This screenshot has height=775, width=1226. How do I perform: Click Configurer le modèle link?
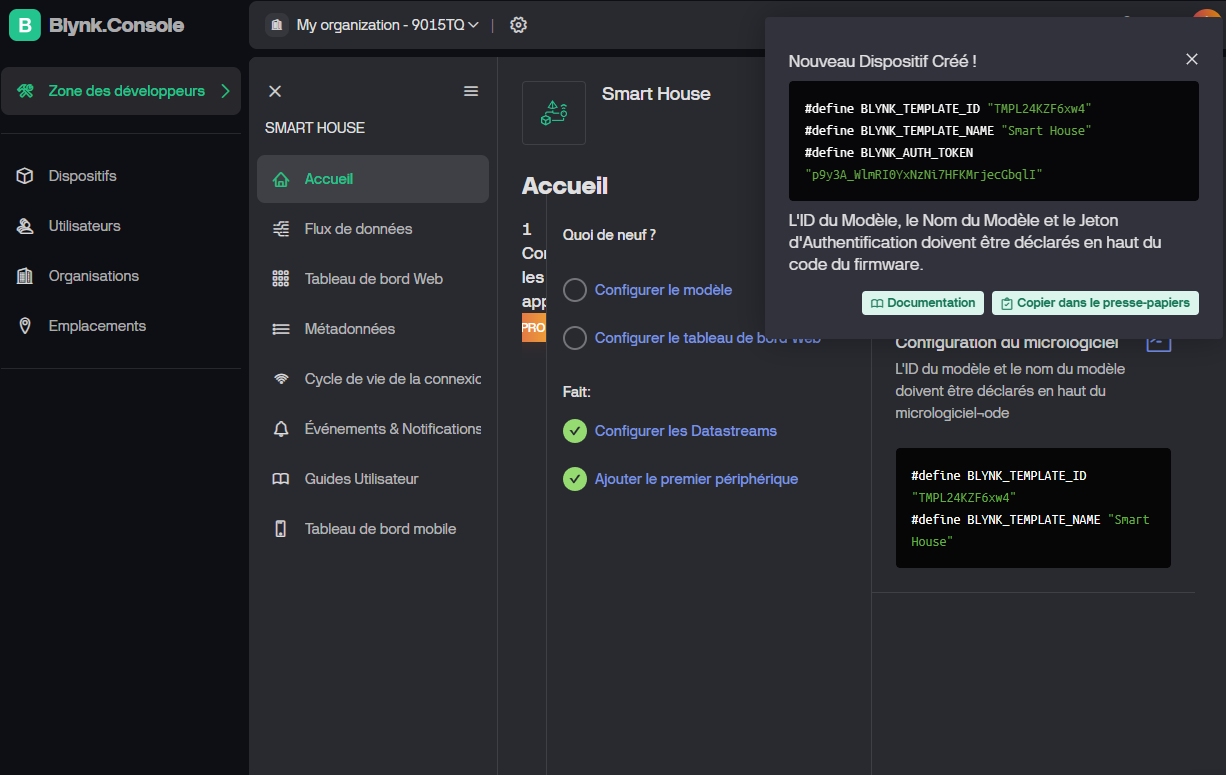pyautogui.click(x=663, y=290)
